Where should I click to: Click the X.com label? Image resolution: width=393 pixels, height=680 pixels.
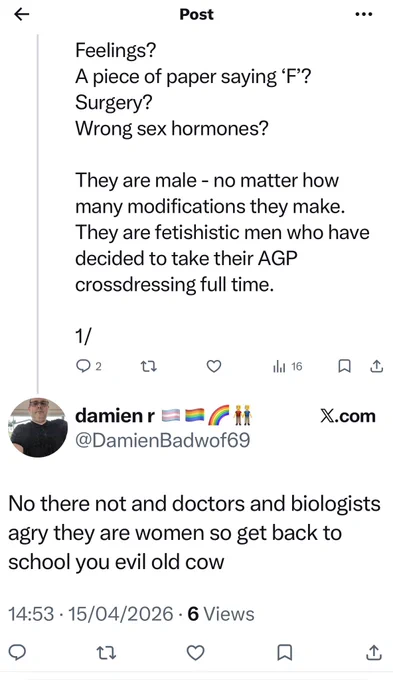tap(347, 416)
